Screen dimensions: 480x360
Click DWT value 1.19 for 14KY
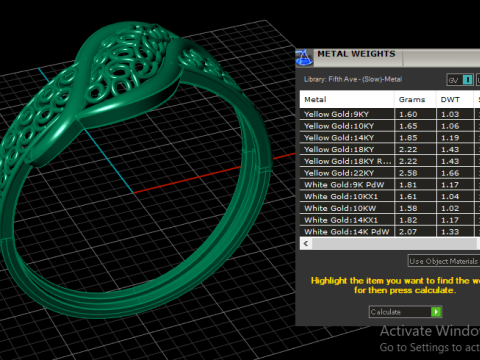(450, 138)
